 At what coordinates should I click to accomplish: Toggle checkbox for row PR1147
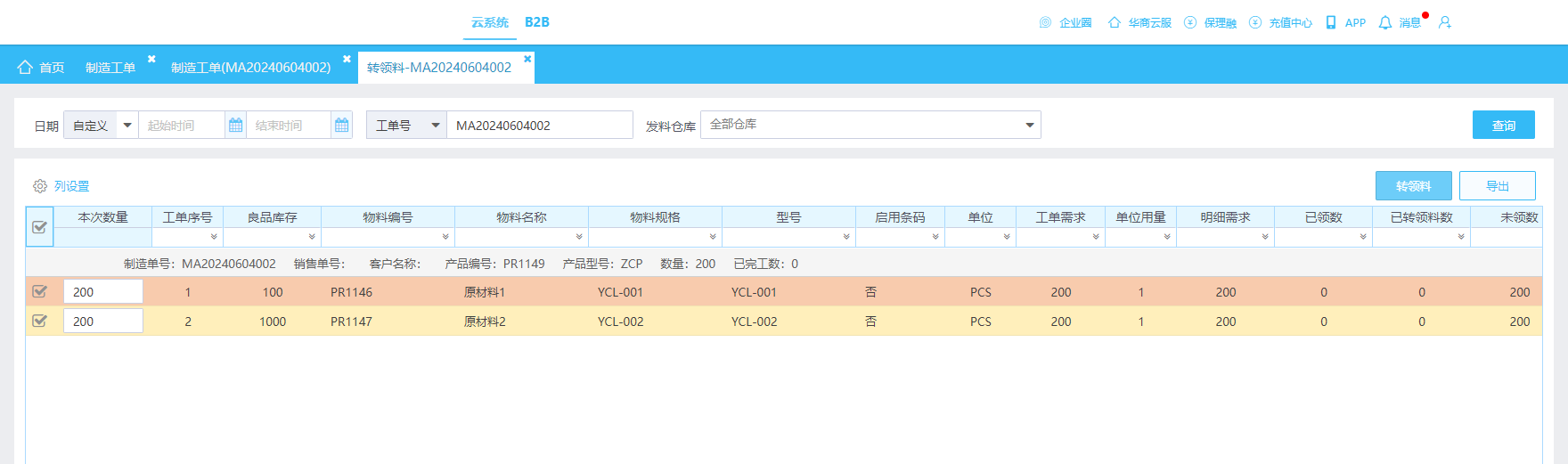pos(39,321)
